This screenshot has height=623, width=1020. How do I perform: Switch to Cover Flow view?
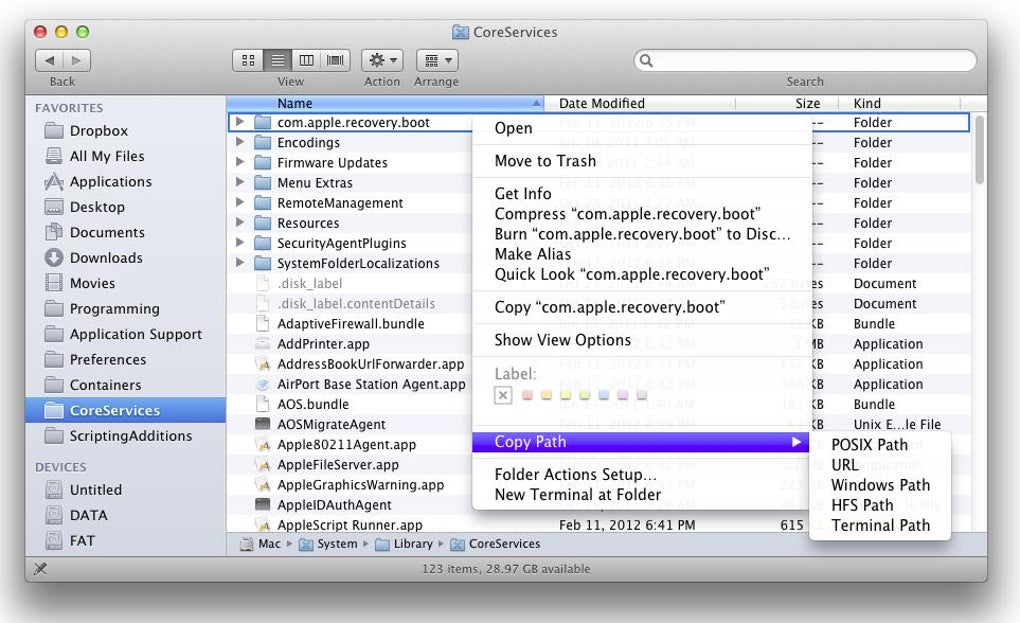point(335,60)
